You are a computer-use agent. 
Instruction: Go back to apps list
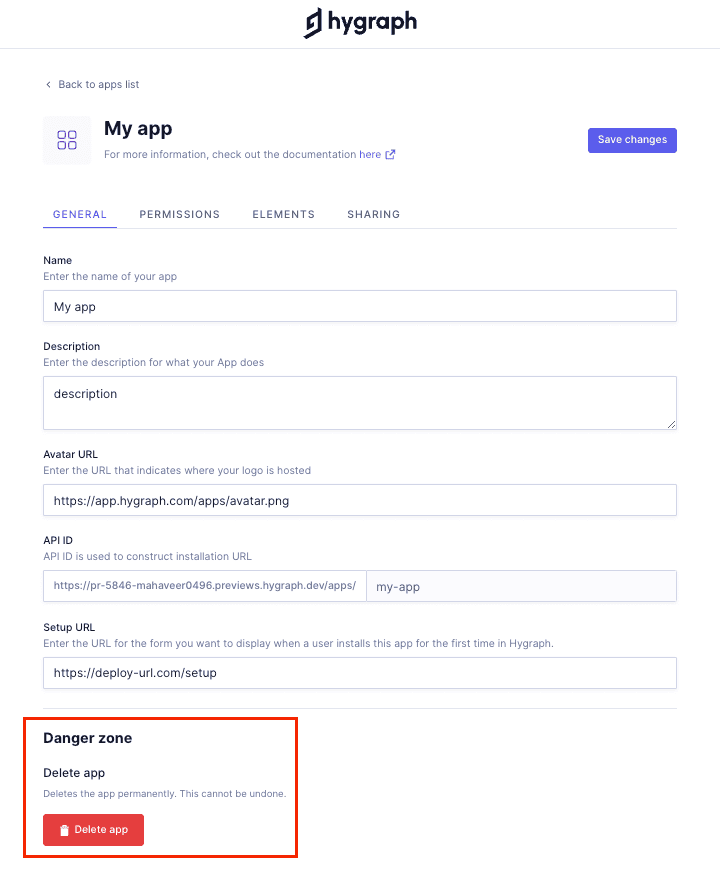(98, 85)
